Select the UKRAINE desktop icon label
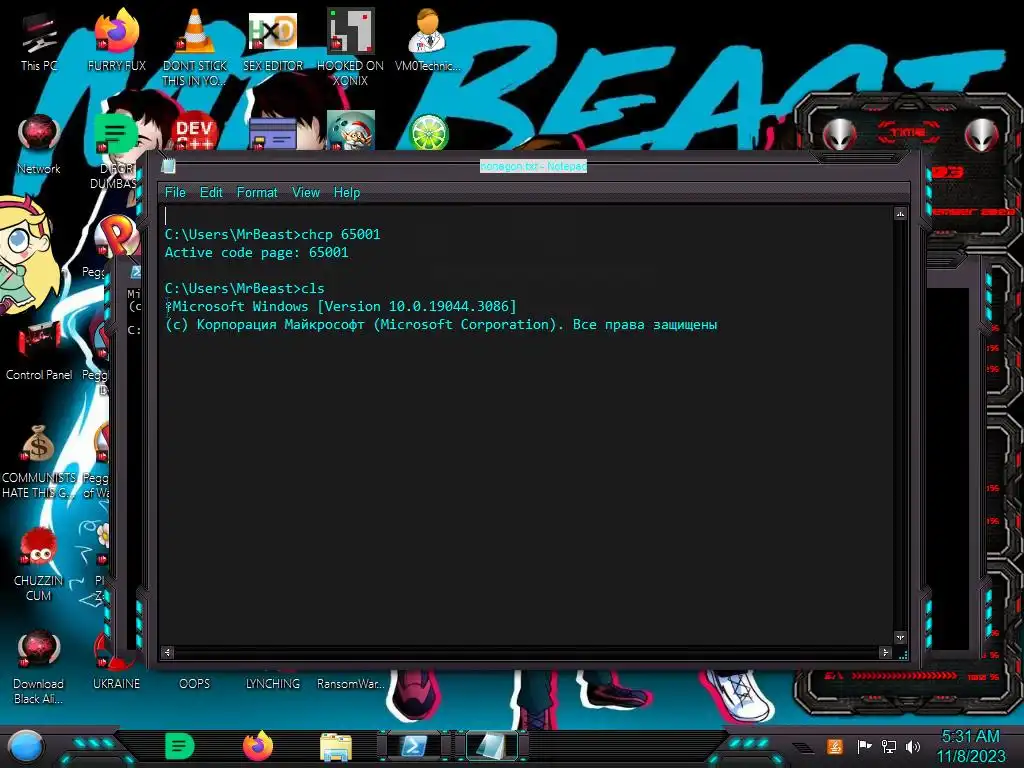 (116, 684)
